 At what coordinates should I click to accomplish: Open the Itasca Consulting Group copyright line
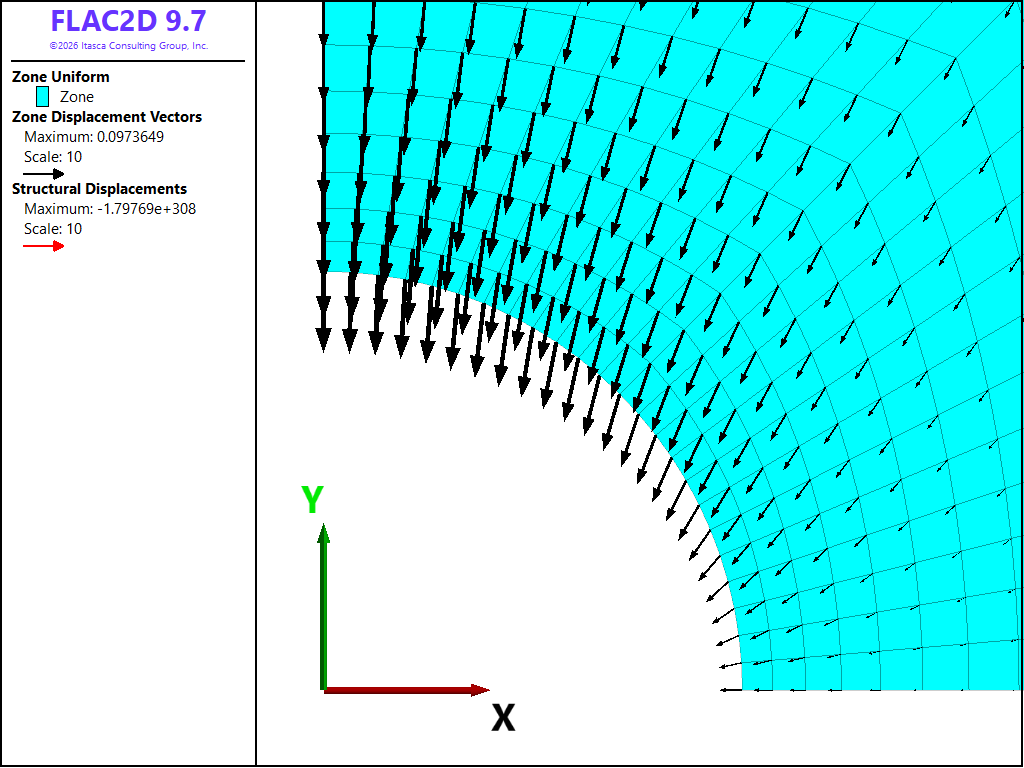pyautogui.click(x=129, y=46)
